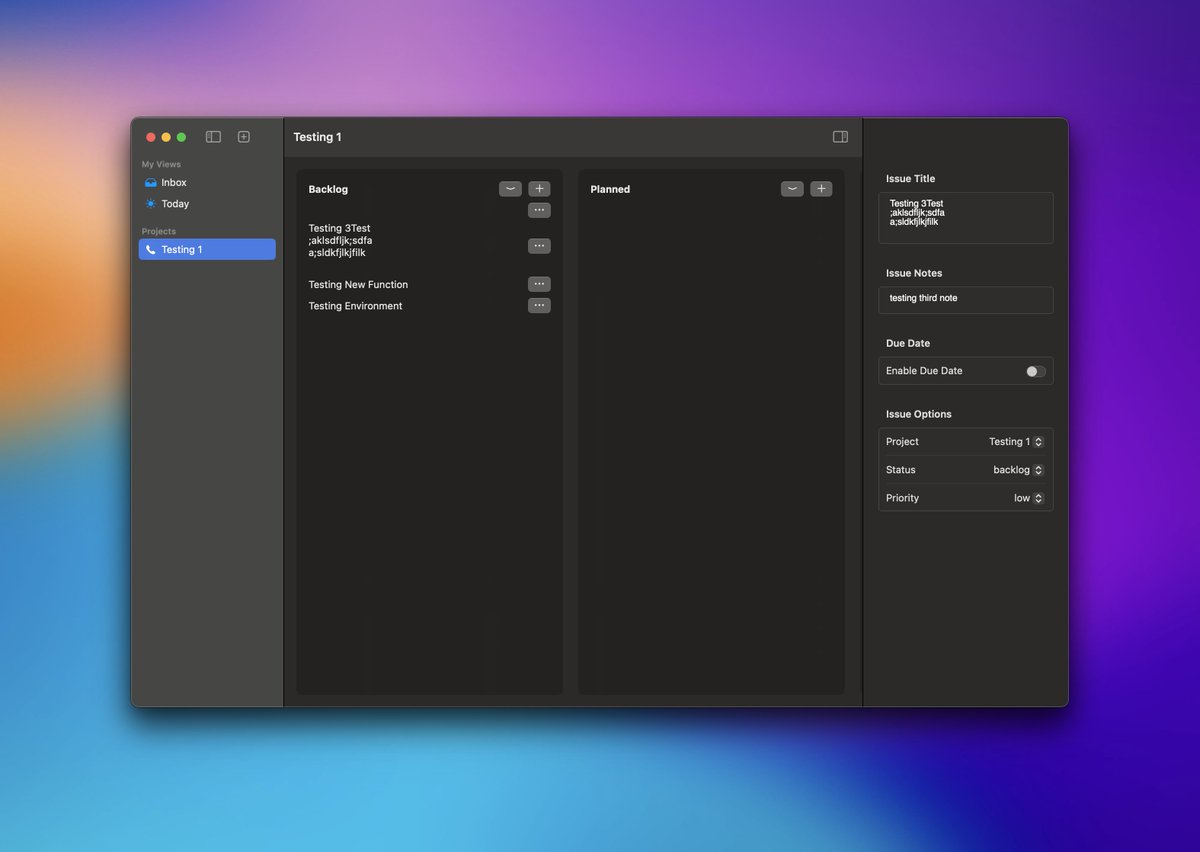Minimize the window with yellow button
Image resolution: width=1200 pixels, height=852 pixels.
coord(166,137)
